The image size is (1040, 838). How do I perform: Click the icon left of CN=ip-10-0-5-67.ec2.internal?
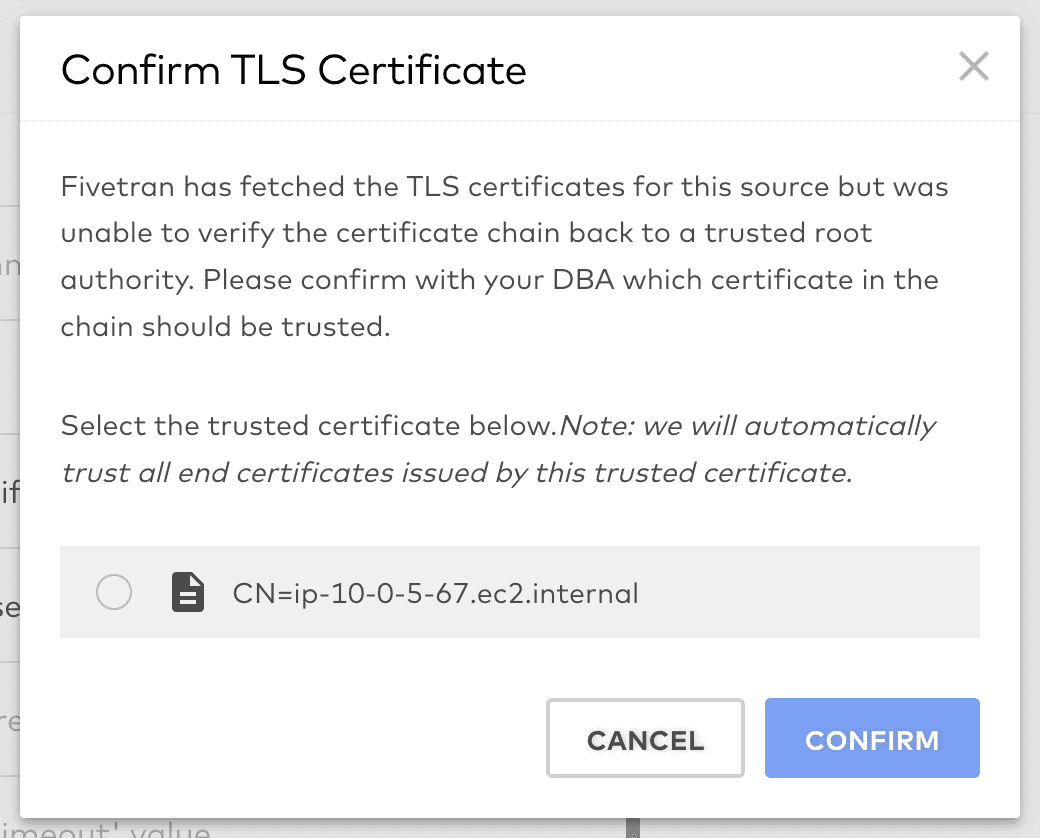click(188, 592)
